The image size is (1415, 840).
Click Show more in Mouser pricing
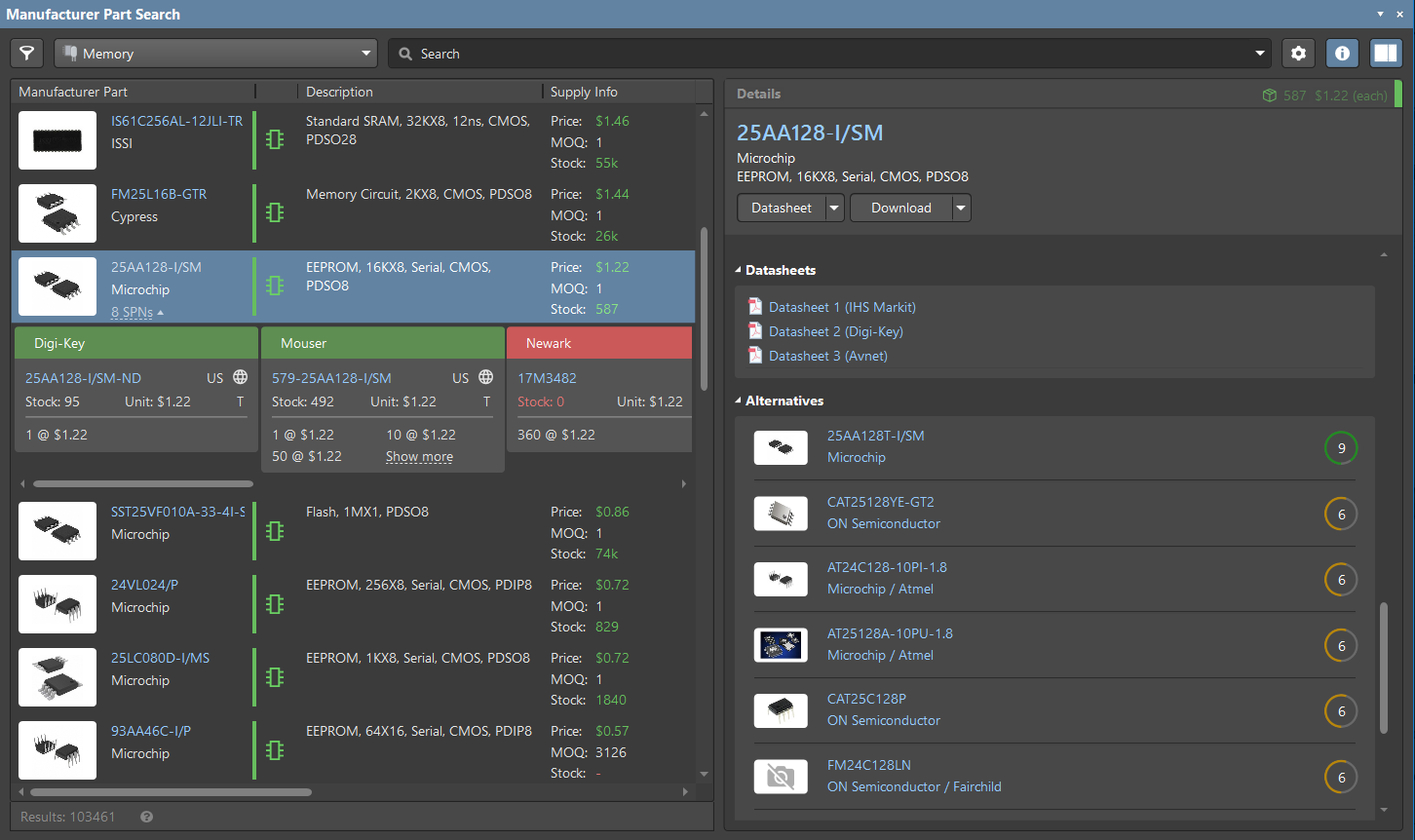[x=419, y=457]
